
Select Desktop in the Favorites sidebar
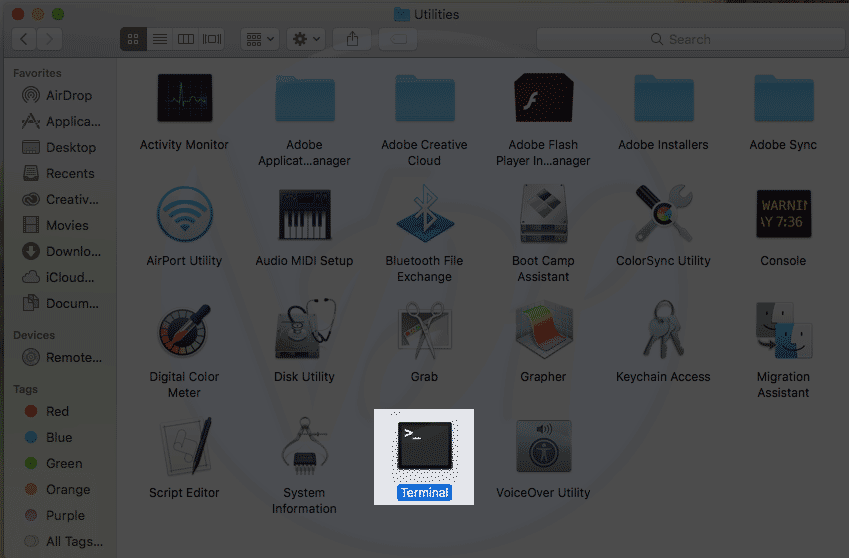coord(70,147)
